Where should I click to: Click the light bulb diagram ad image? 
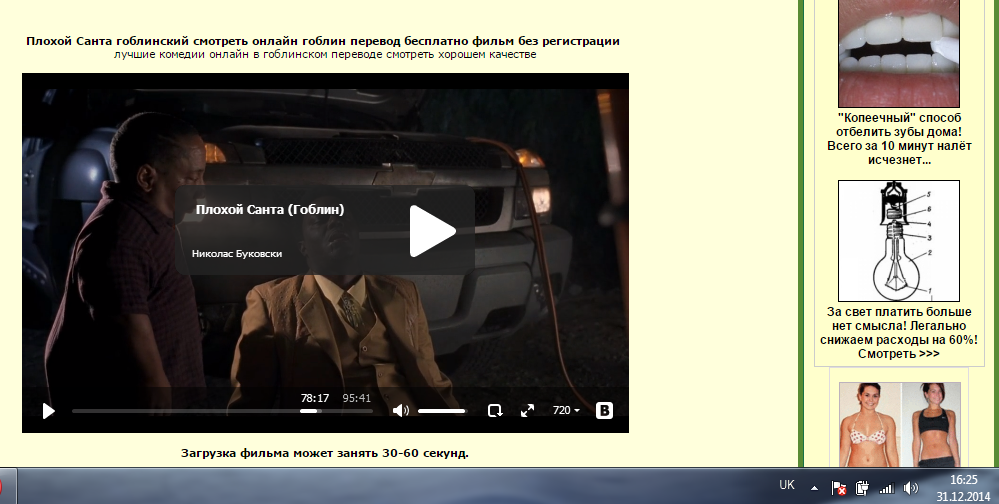click(x=898, y=241)
